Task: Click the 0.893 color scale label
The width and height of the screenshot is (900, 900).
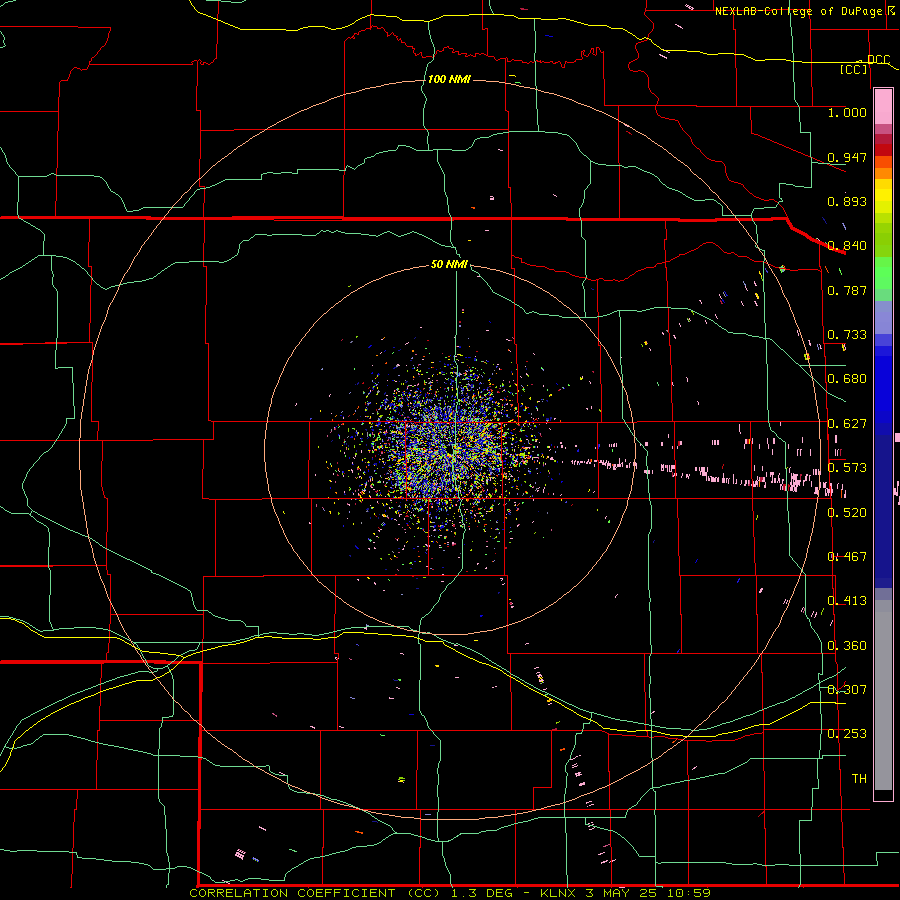Action: pos(847,201)
